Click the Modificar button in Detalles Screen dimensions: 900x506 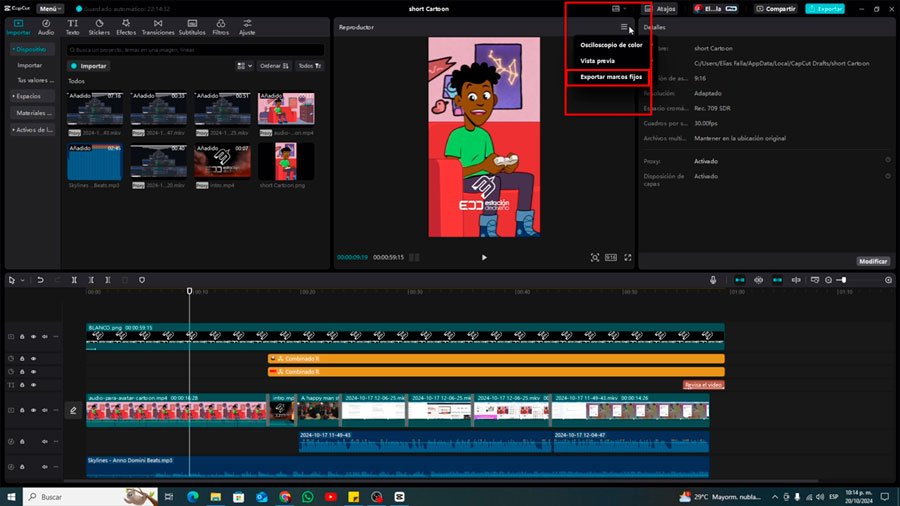click(872, 261)
